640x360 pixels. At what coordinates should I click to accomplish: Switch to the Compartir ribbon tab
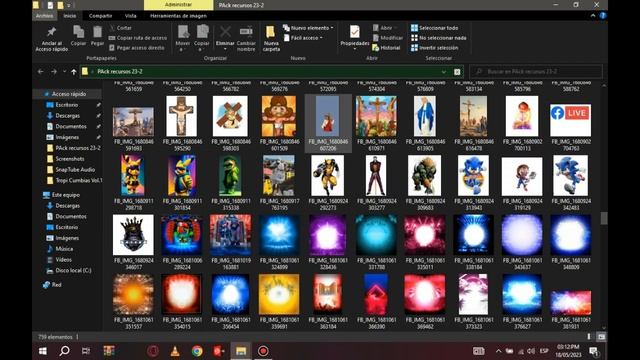coord(100,16)
